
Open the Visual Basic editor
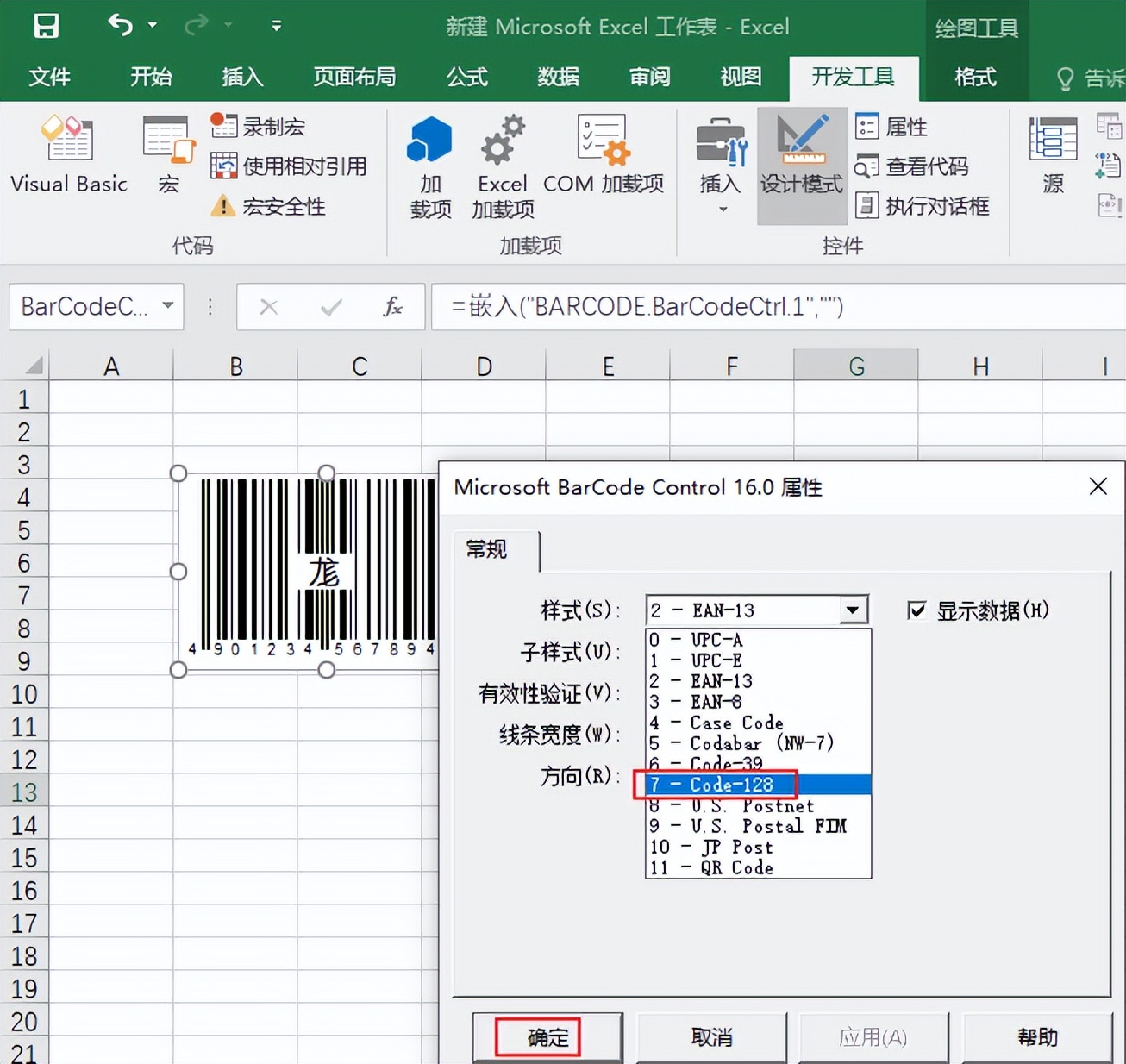(x=69, y=155)
